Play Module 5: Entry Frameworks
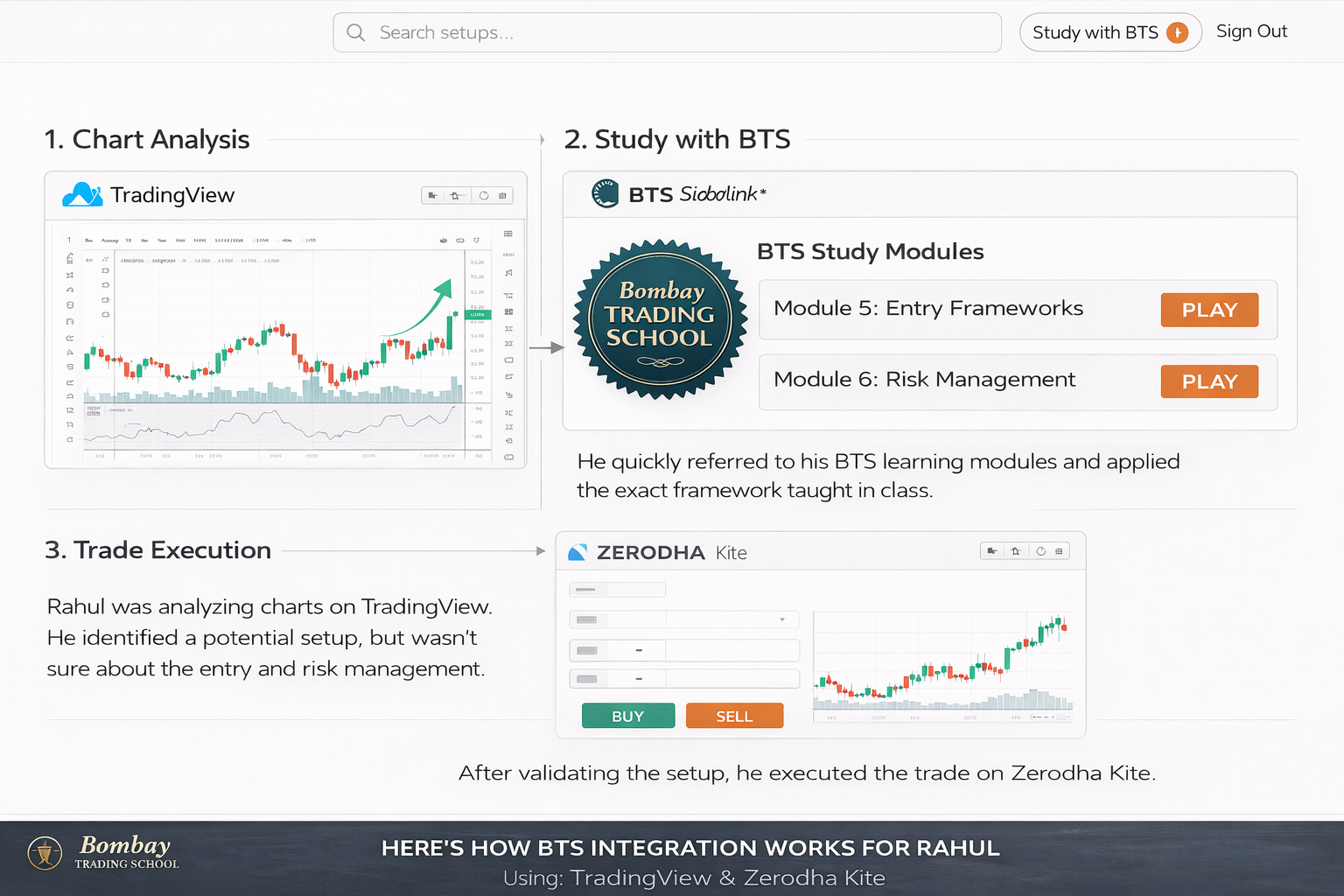The width and height of the screenshot is (1344, 896). point(1209,310)
